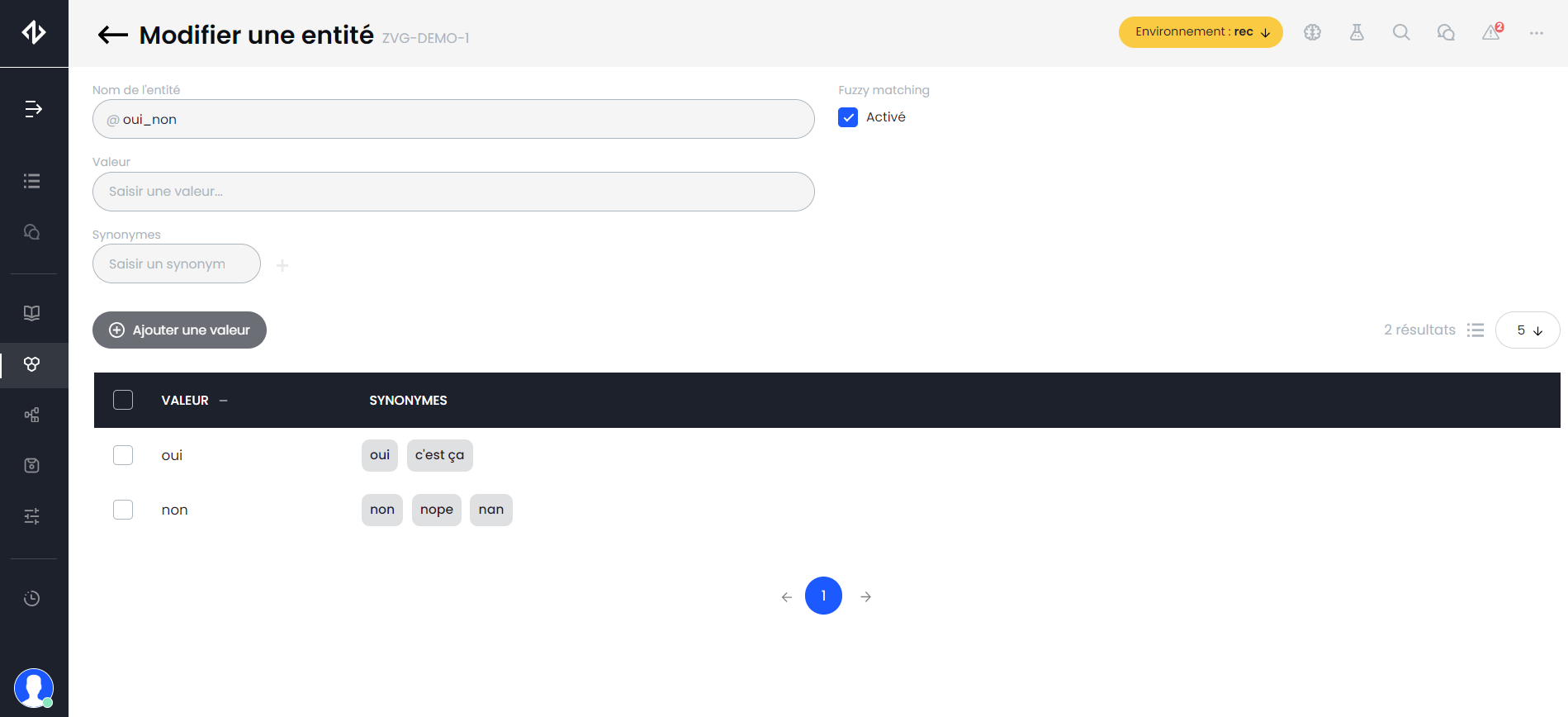
Task: Disable the Fuzzy matching Activé checkbox
Action: pos(848,117)
